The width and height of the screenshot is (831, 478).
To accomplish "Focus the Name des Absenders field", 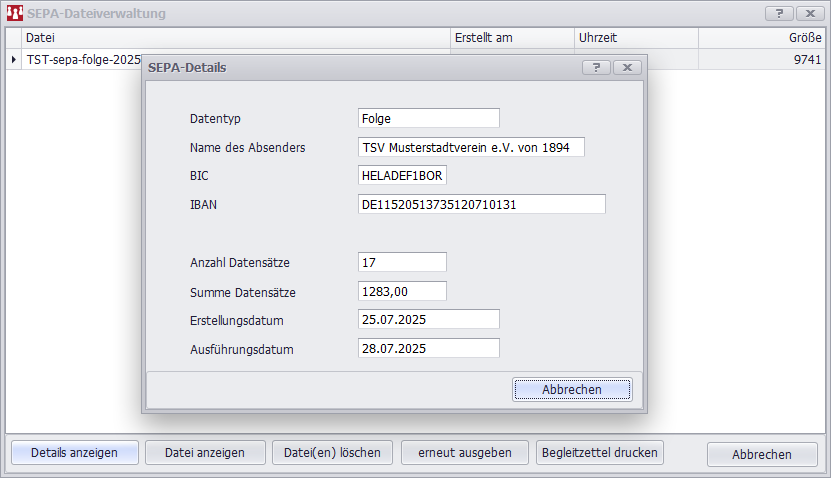I will tap(470, 148).
